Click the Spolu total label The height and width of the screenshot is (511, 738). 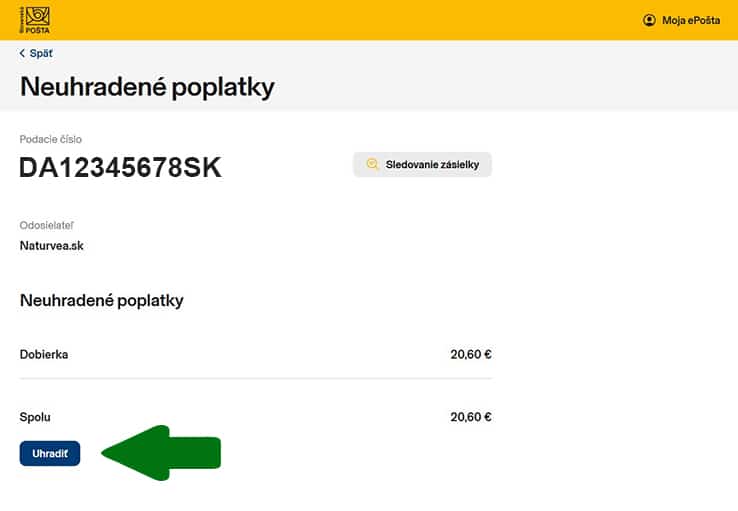35,417
